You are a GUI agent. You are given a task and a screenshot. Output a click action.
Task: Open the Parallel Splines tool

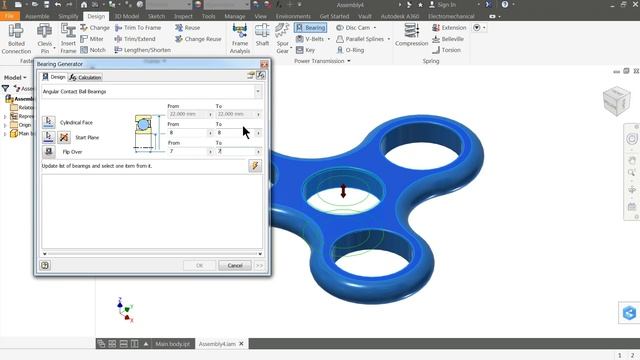click(x=363, y=39)
